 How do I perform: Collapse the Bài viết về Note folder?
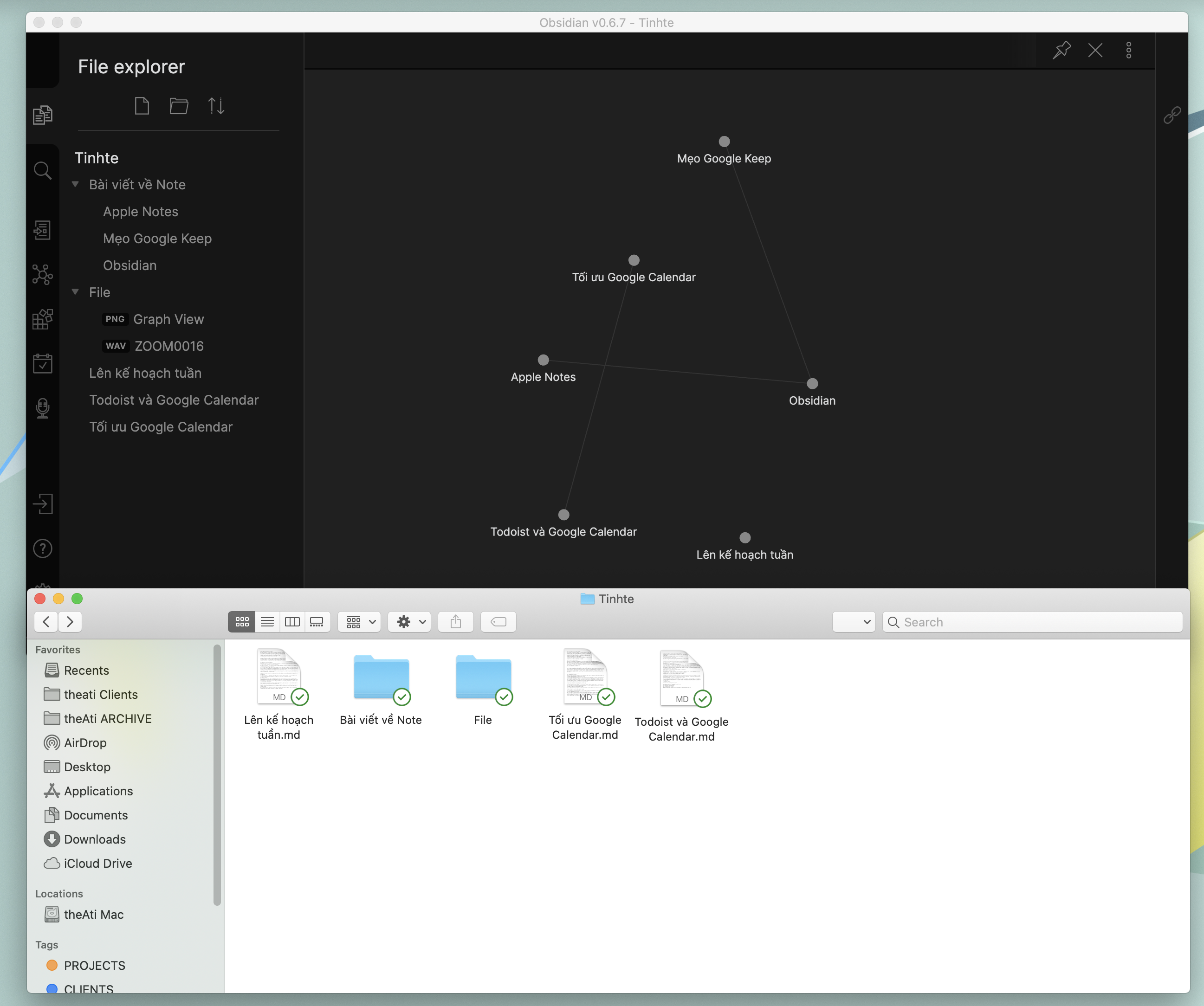coord(75,185)
